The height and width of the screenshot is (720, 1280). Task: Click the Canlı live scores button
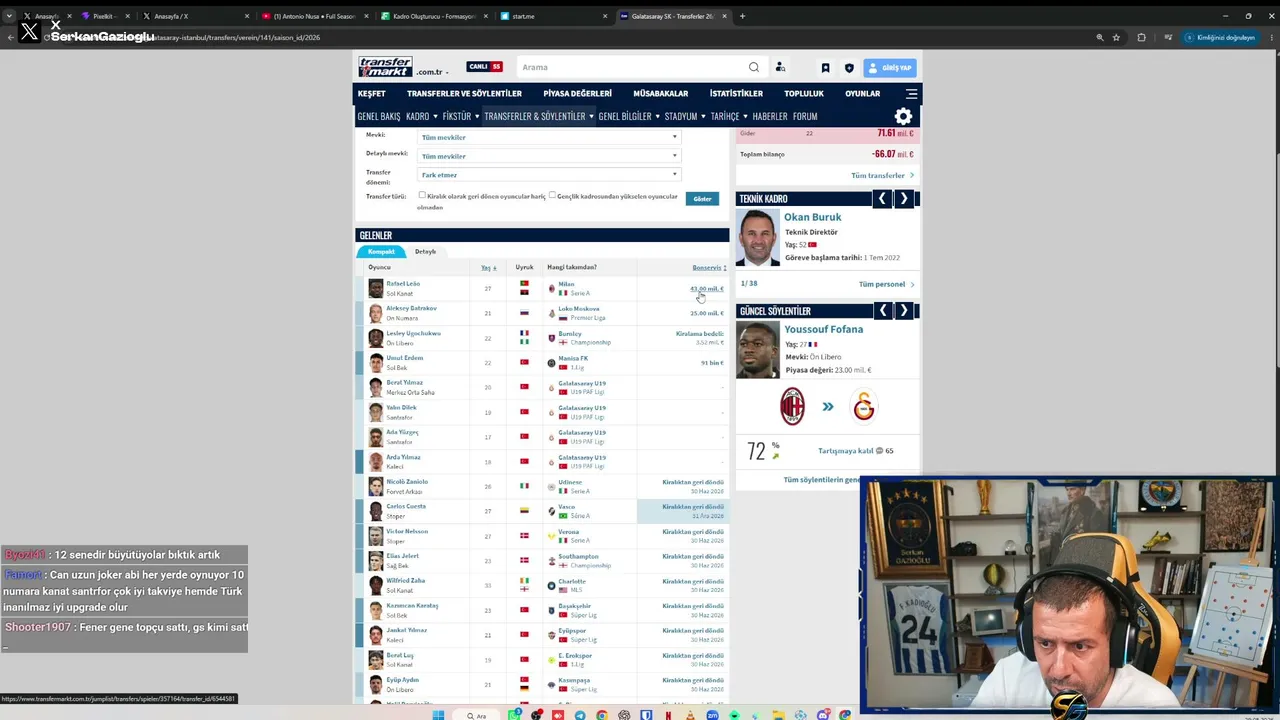[484, 67]
